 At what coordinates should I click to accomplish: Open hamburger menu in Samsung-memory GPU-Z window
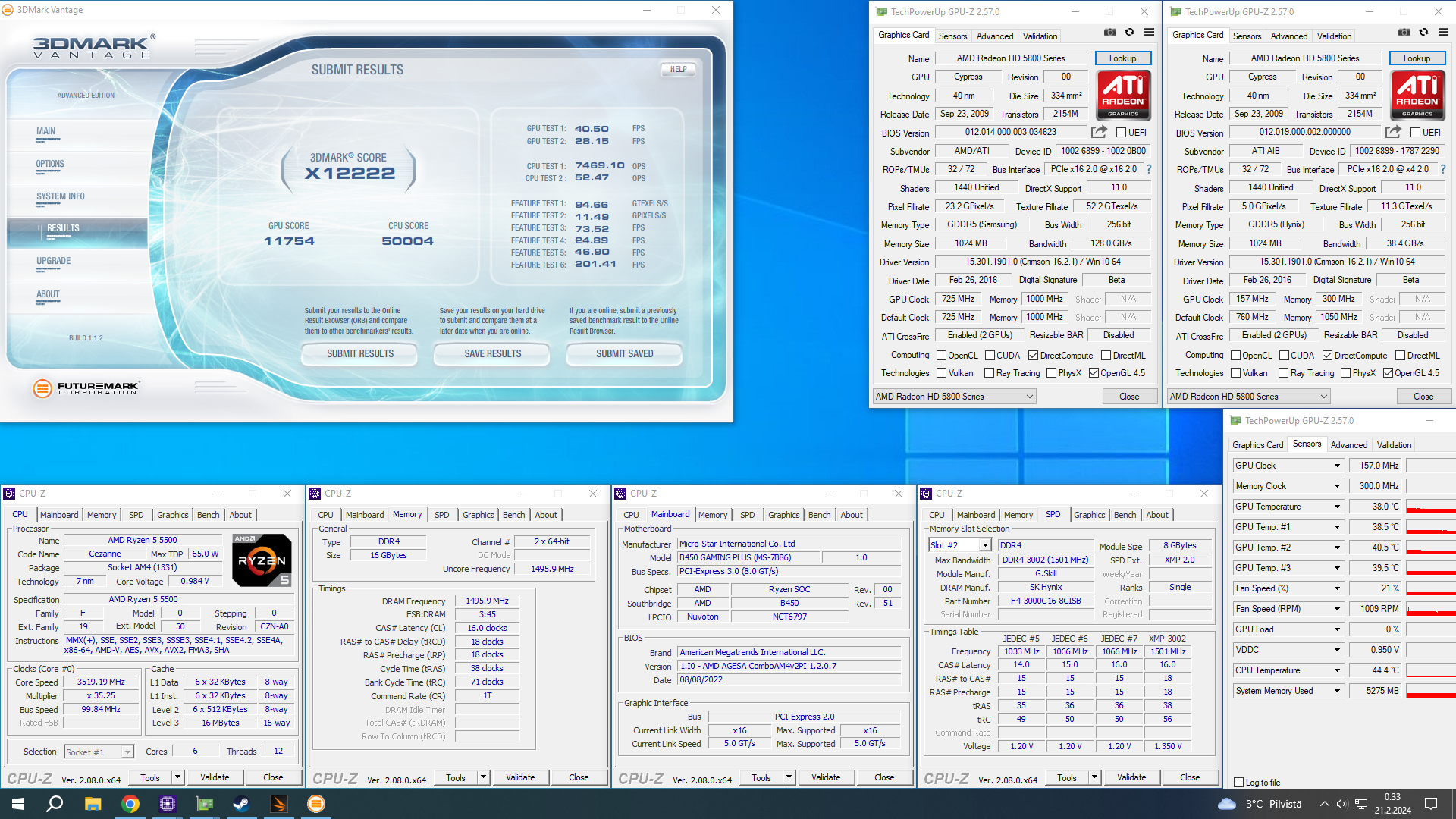coord(1149,32)
